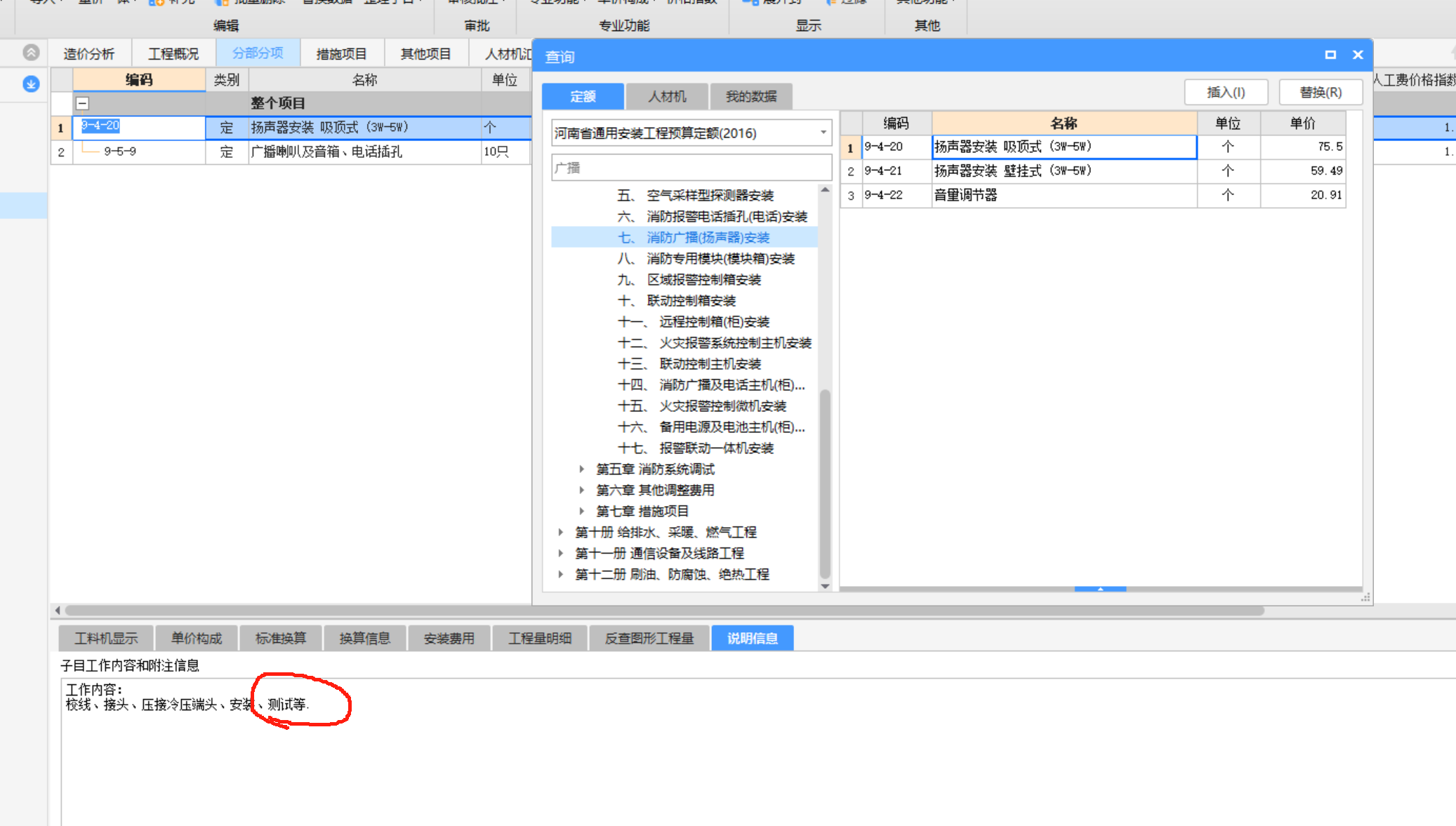Click the 编码 header in main table
1456x826 pixels.
[138, 79]
